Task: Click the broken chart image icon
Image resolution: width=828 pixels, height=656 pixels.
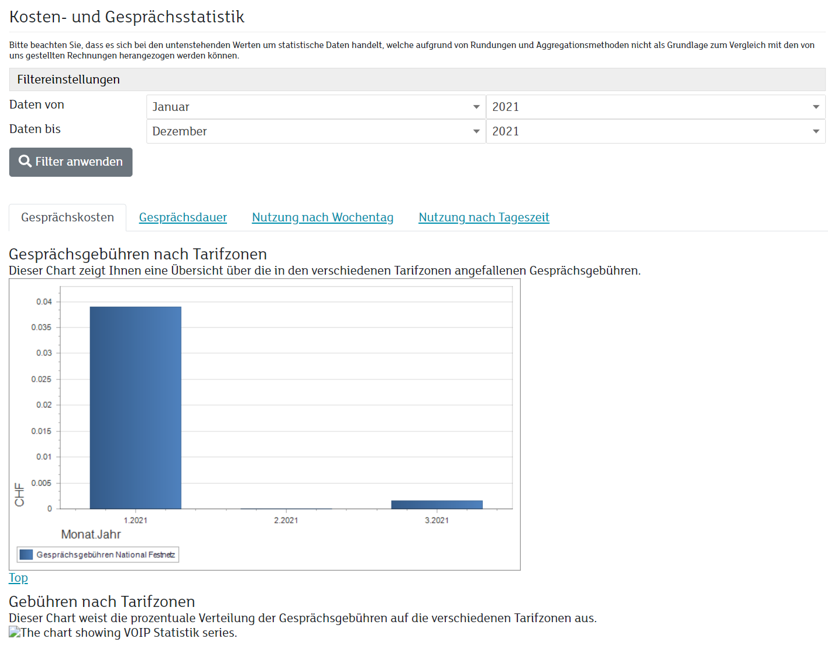Action: pyautogui.click(x=16, y=633)
